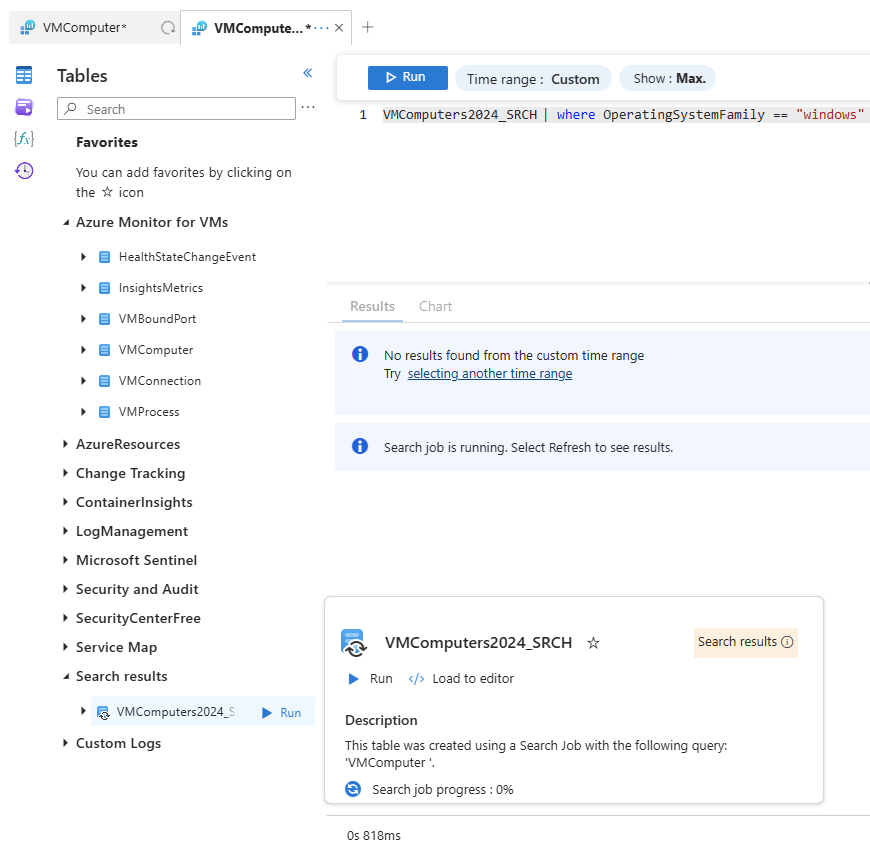Expand the VMConnection table node

tap(84, 381)
